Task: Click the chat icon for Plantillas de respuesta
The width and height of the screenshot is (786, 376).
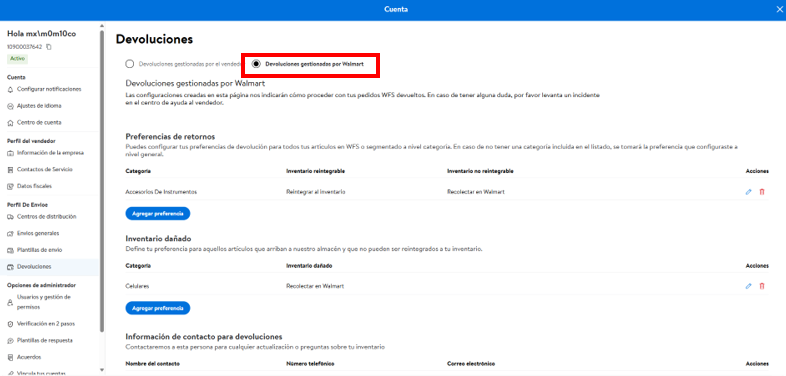Action: pos(11,341)
